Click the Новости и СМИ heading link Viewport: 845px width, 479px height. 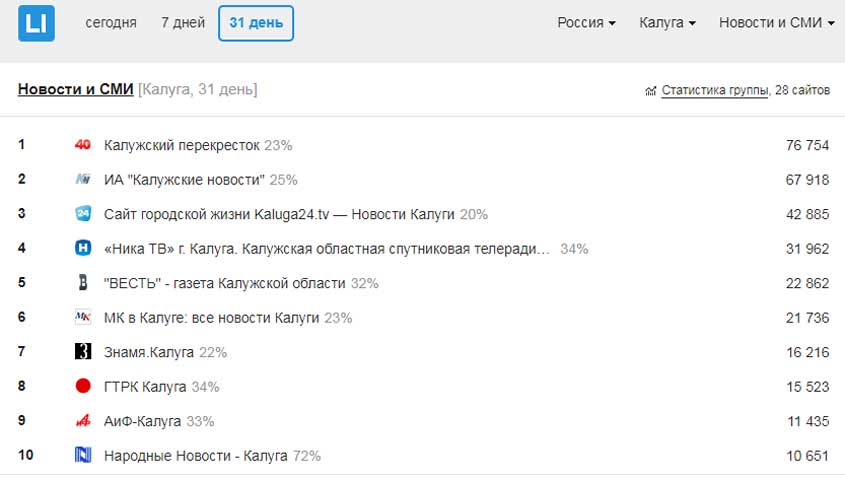pos(76,90)
